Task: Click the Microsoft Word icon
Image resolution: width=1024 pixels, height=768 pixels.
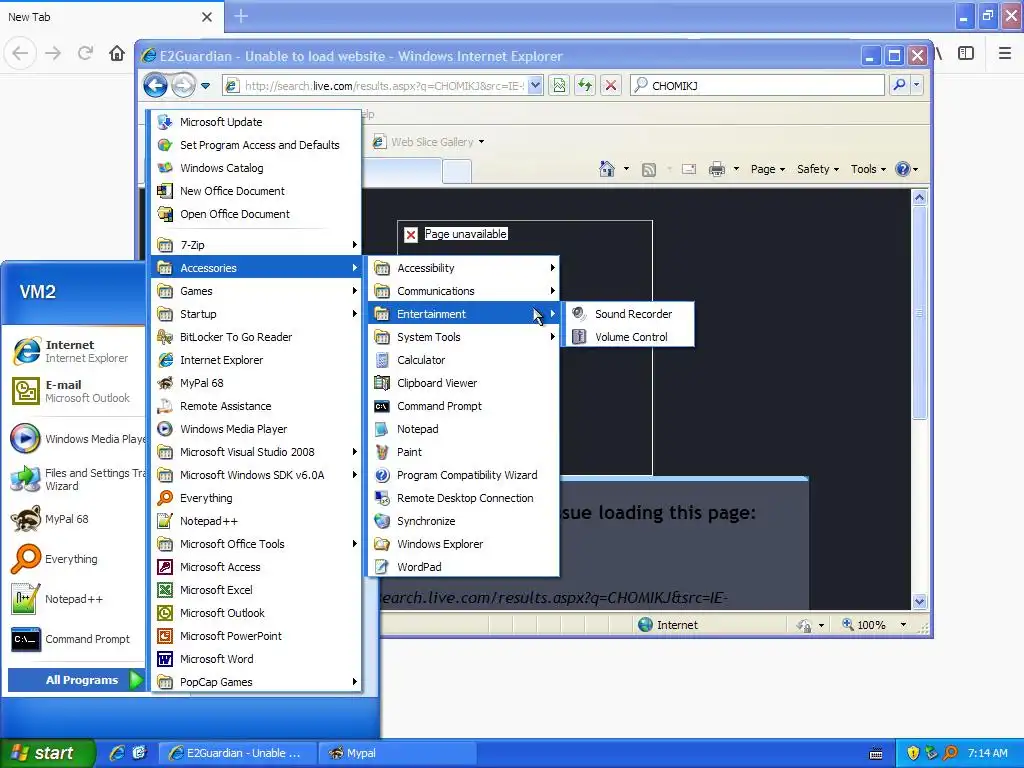Action: coord(165,659)
